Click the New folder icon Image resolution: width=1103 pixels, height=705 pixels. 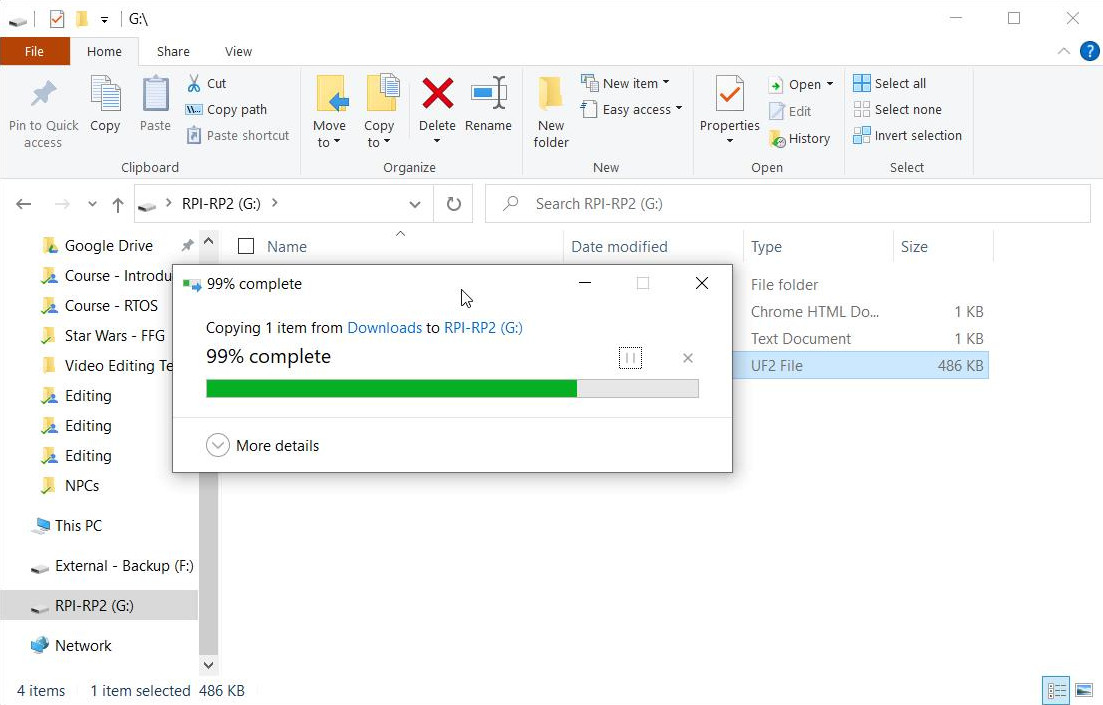click(x=551, y=95)
